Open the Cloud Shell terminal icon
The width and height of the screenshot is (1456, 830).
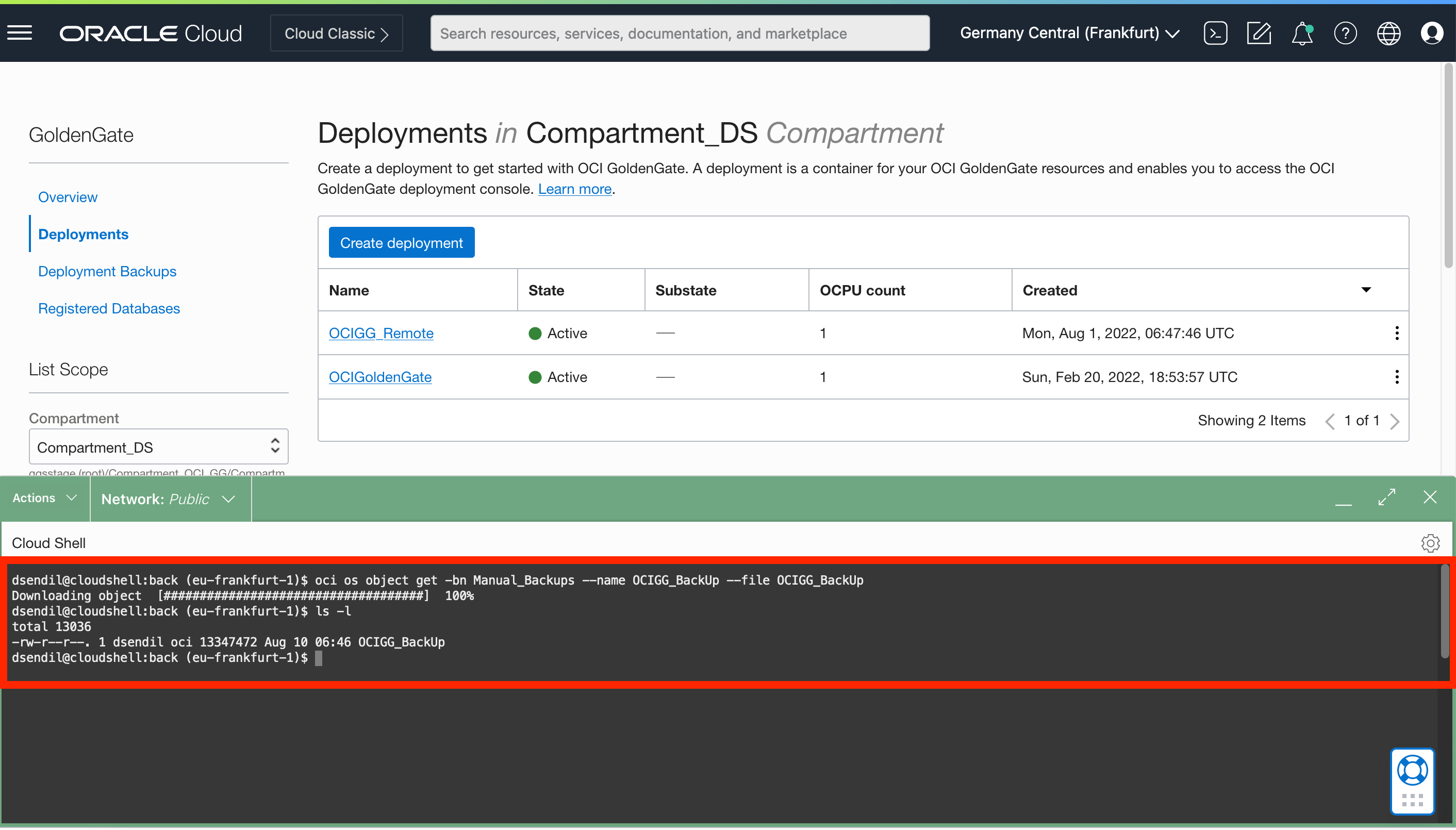1215,32
